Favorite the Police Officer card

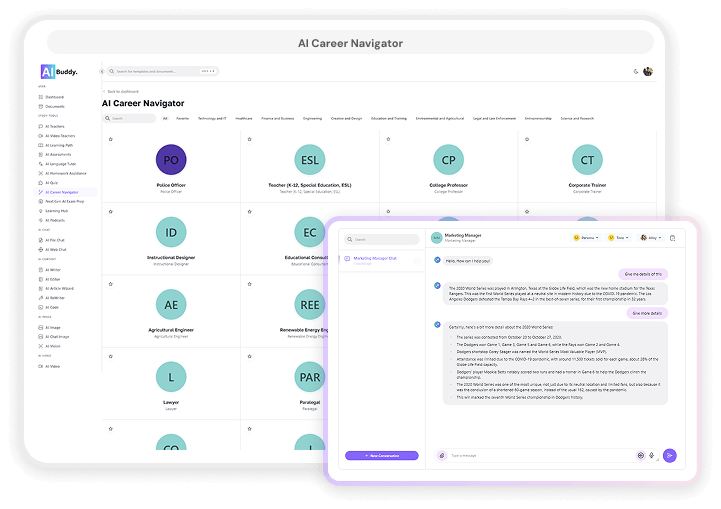[111, 139]
